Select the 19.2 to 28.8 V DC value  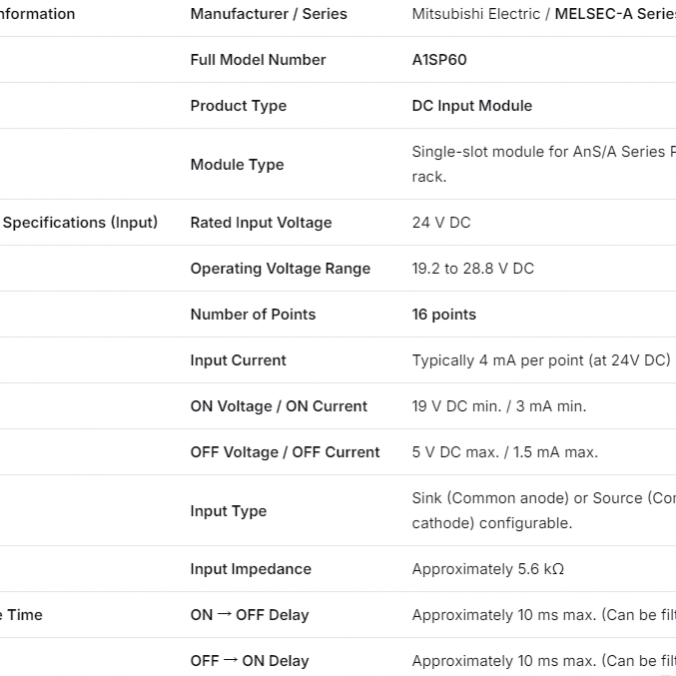point(473,269)
